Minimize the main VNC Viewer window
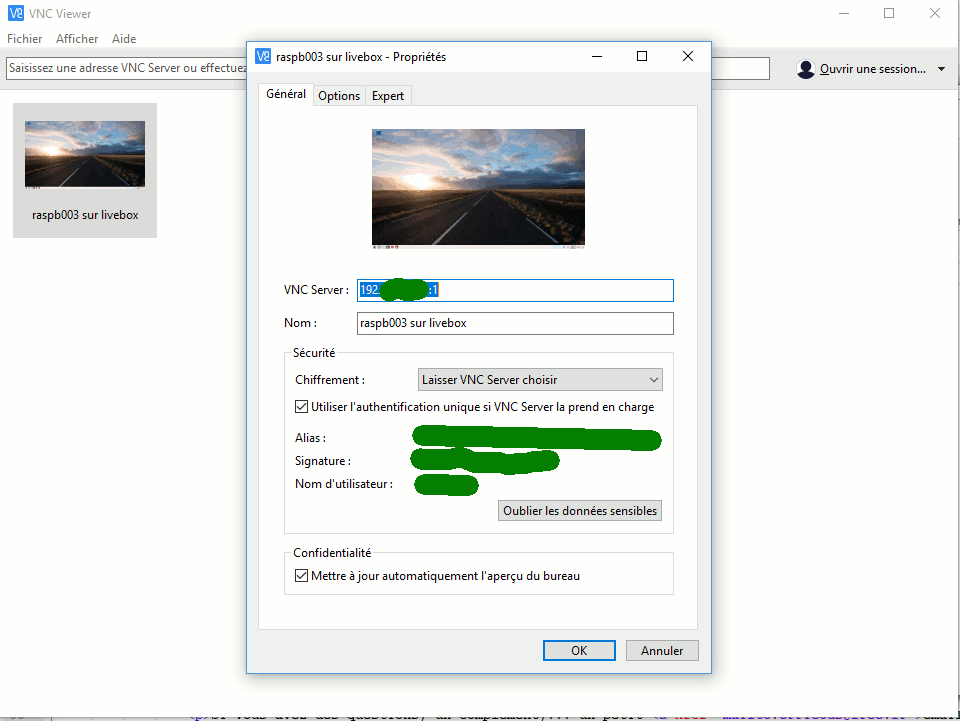960x721 pixels. [x=843, y=13]
